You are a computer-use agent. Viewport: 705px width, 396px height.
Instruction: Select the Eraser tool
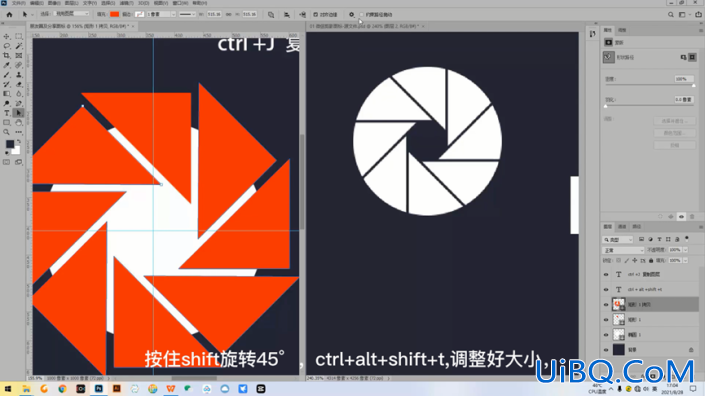point(18,84)
